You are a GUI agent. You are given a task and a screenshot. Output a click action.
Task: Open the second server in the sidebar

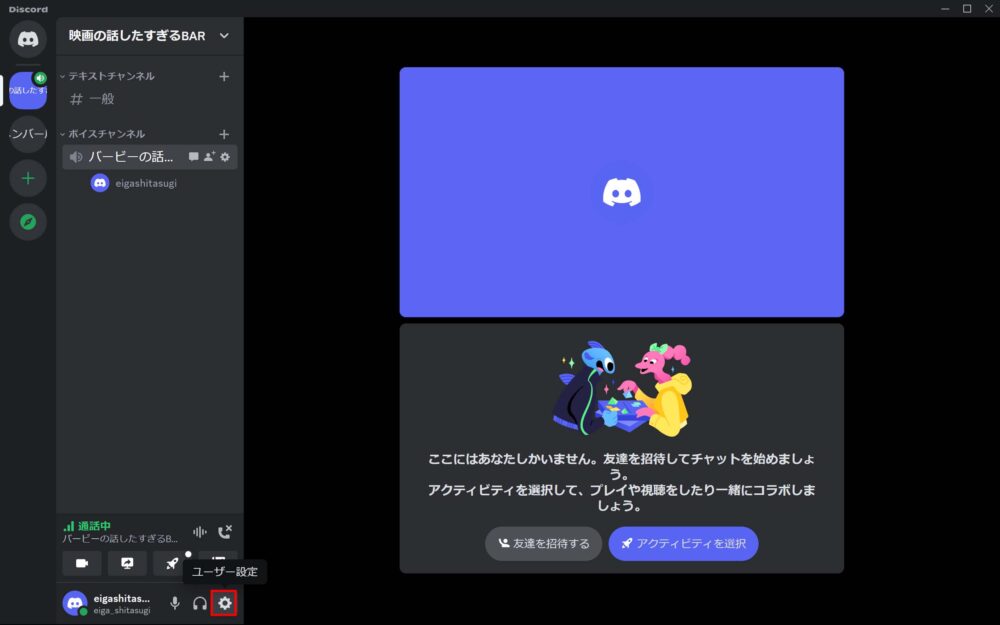pyautogui.click(x=28, y=134)
